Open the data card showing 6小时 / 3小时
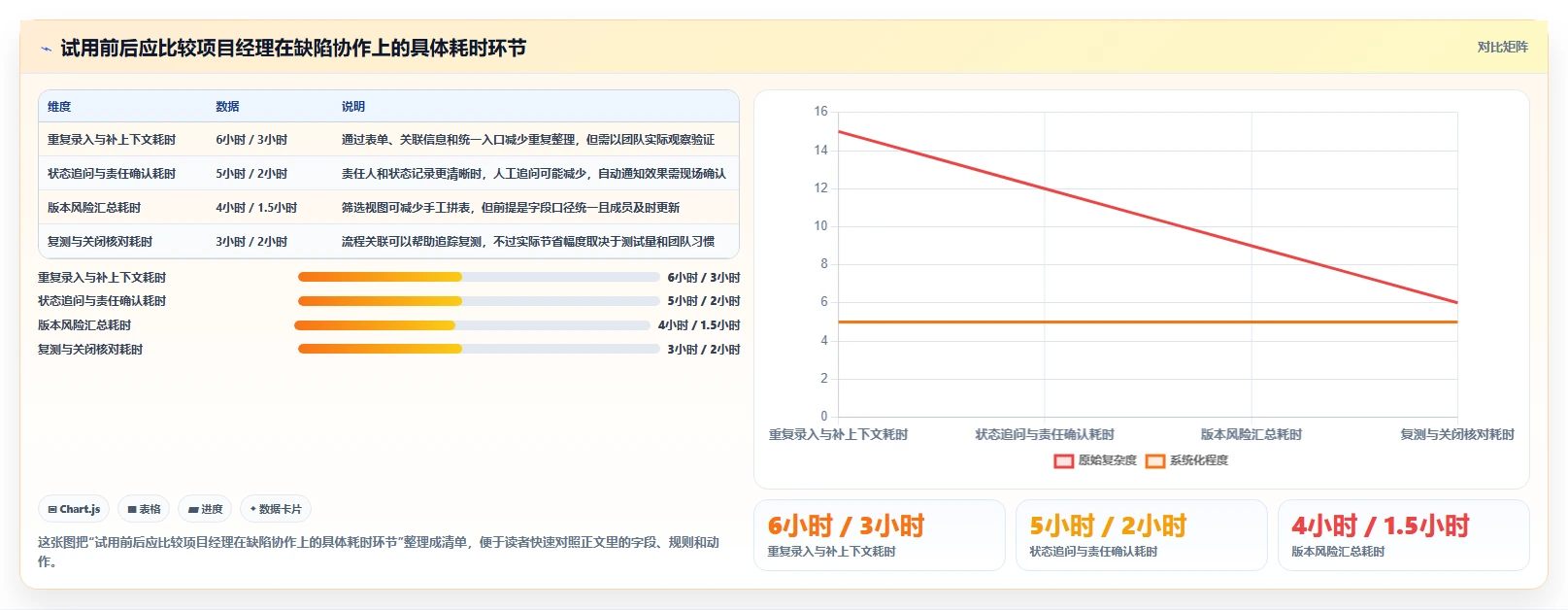This screenshot has height=610, width=1568. [x=880, y=535]
